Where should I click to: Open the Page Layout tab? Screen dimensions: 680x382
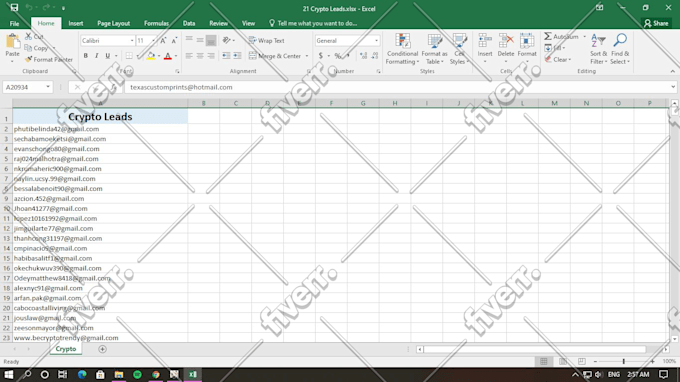click(113, 23)
